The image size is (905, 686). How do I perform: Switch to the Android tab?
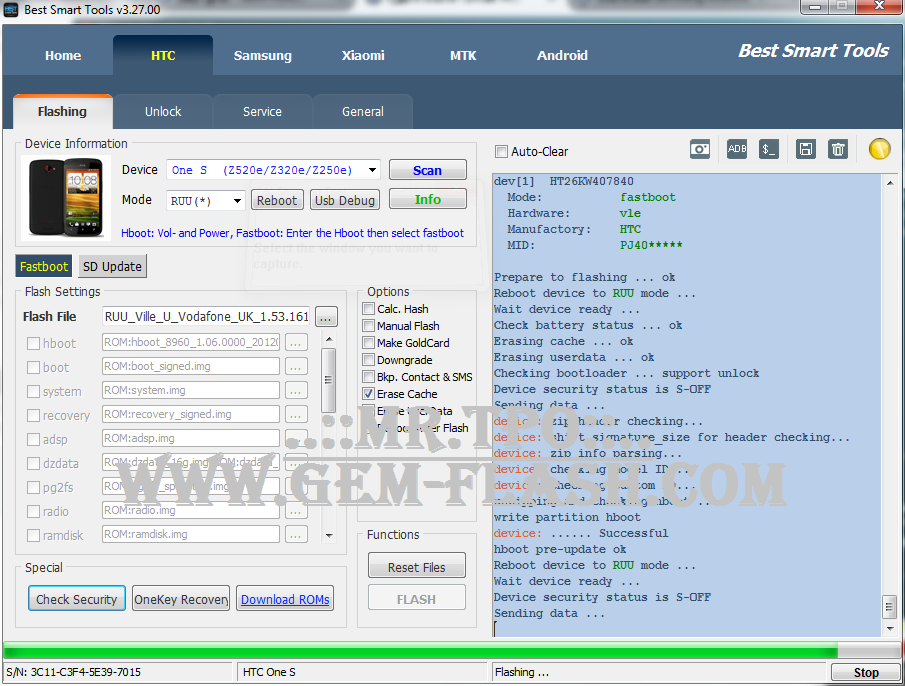click(x=562, y=55)
